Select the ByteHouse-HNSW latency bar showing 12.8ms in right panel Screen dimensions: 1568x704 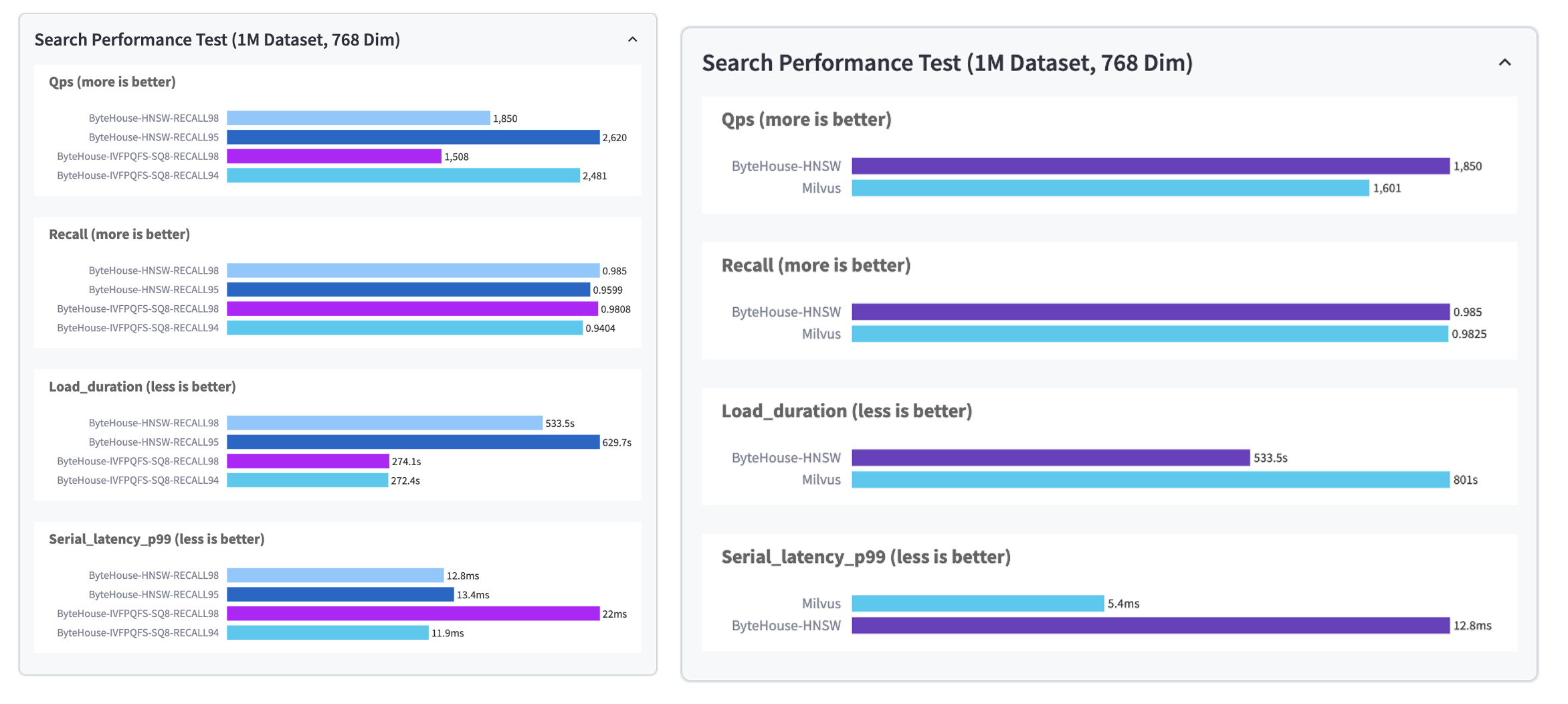tap(1150, 626)
